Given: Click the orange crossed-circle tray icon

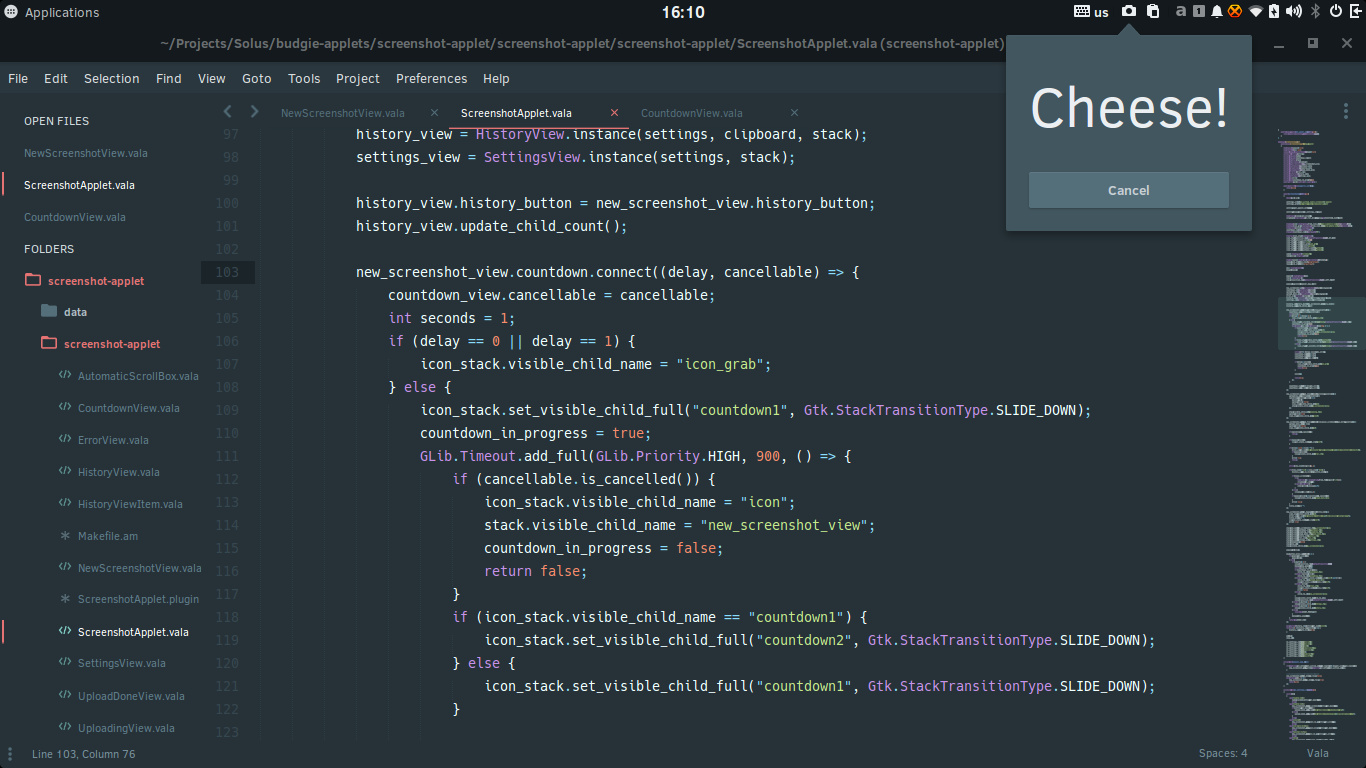Looking at the screenshot, I should 1235,12.
